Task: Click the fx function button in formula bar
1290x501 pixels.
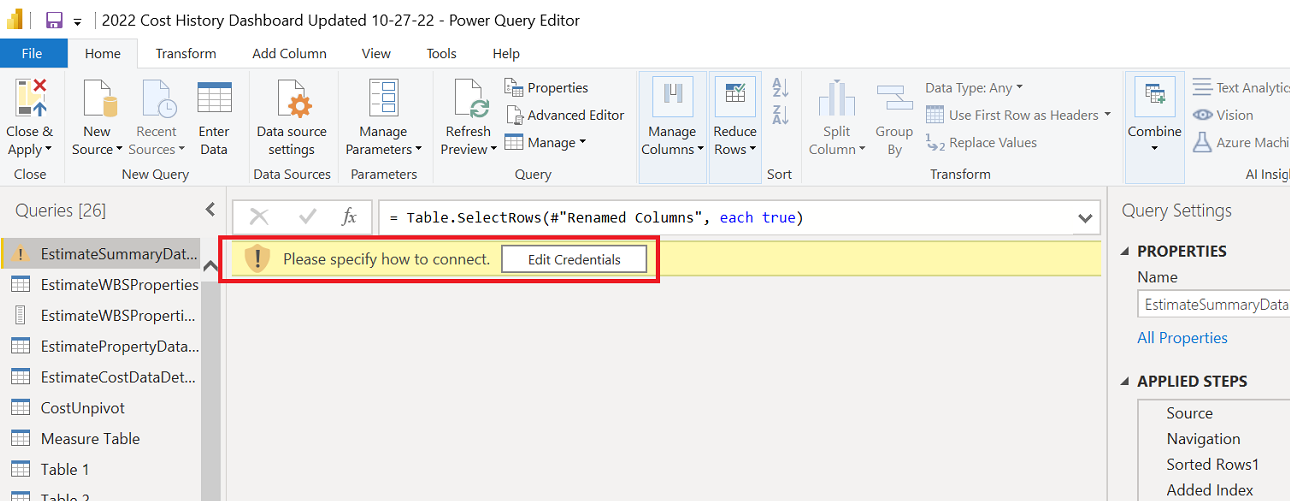Action: click(349, 217)
